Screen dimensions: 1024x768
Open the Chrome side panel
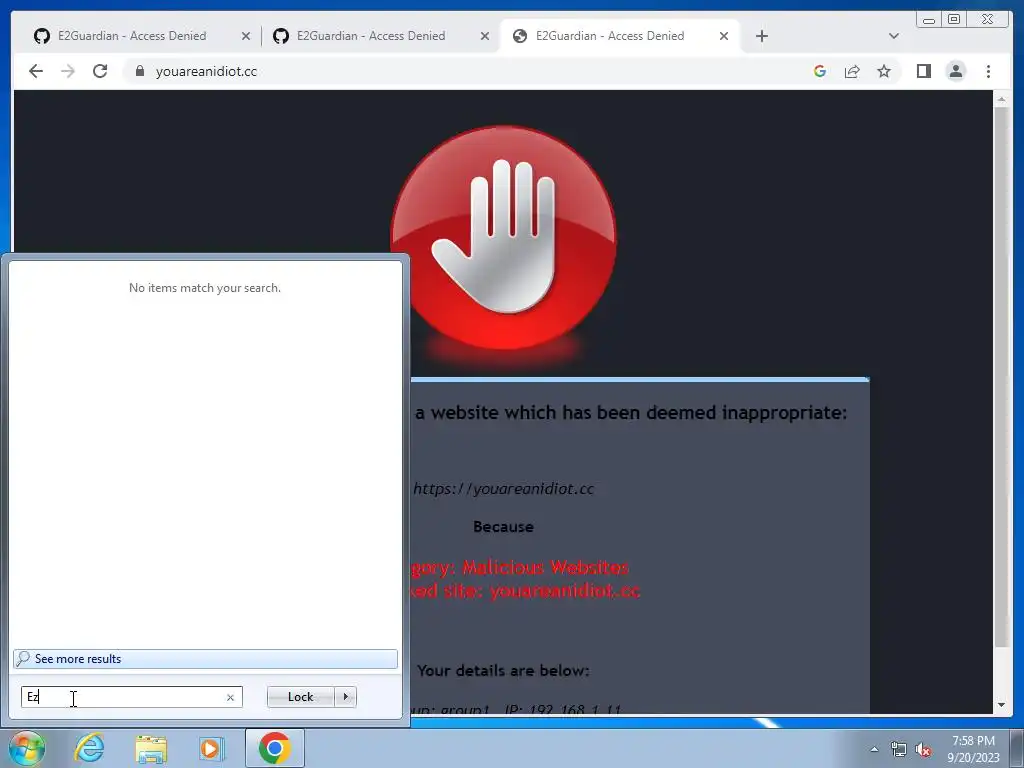coord(923,71)
